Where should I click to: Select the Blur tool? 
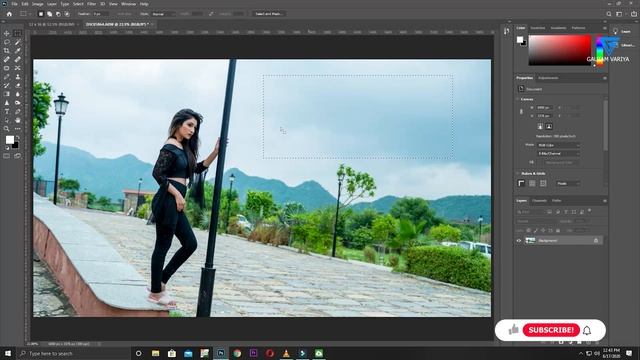pyautogui.click(x=18, y=94)
